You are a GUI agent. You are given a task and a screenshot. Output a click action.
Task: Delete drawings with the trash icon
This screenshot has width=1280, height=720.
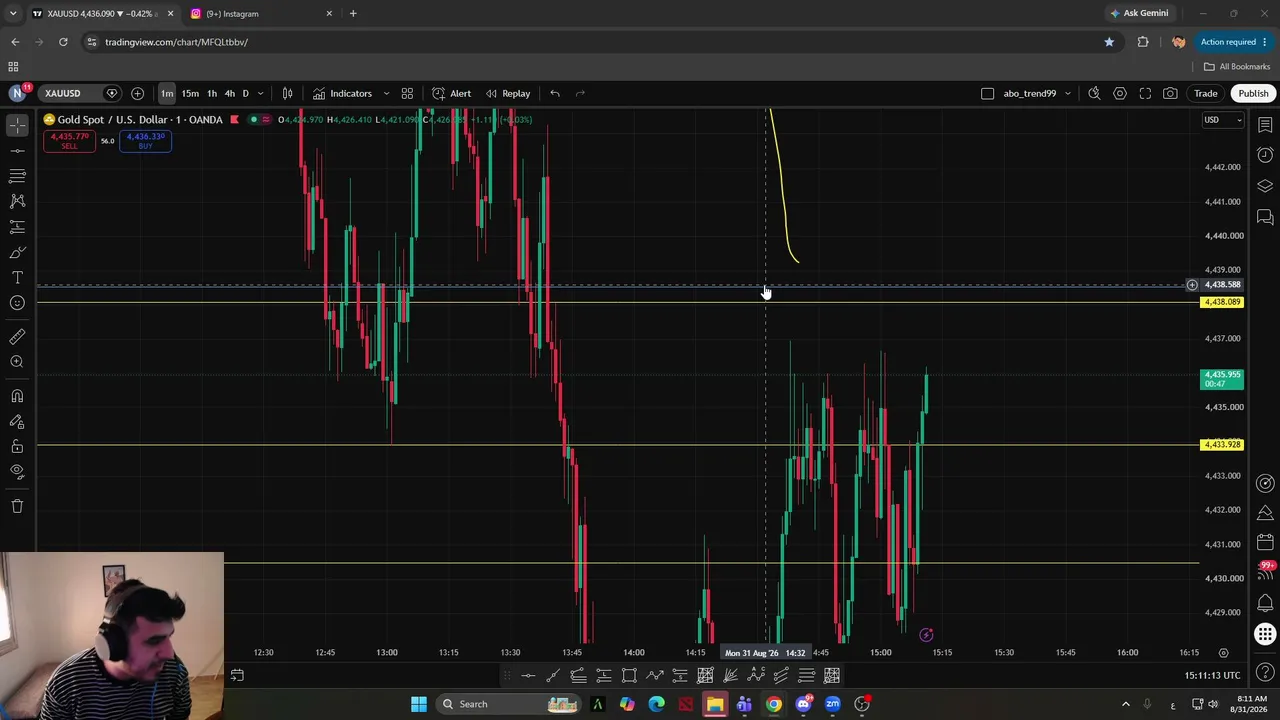pyautogui.click(x=17, y=506)
